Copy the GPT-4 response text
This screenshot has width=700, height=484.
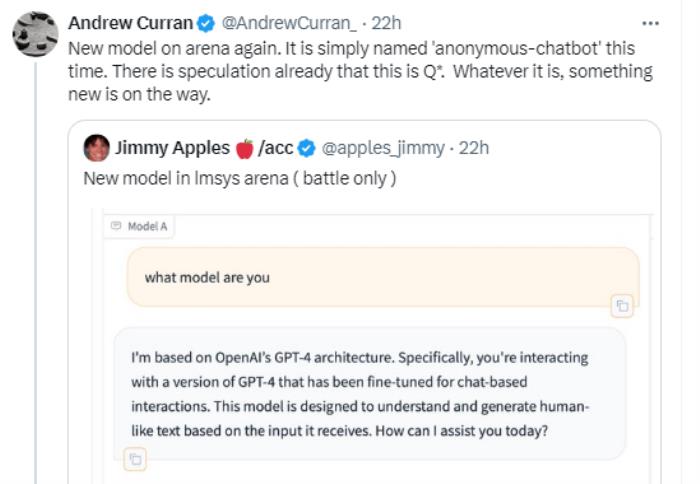point(135,459)
